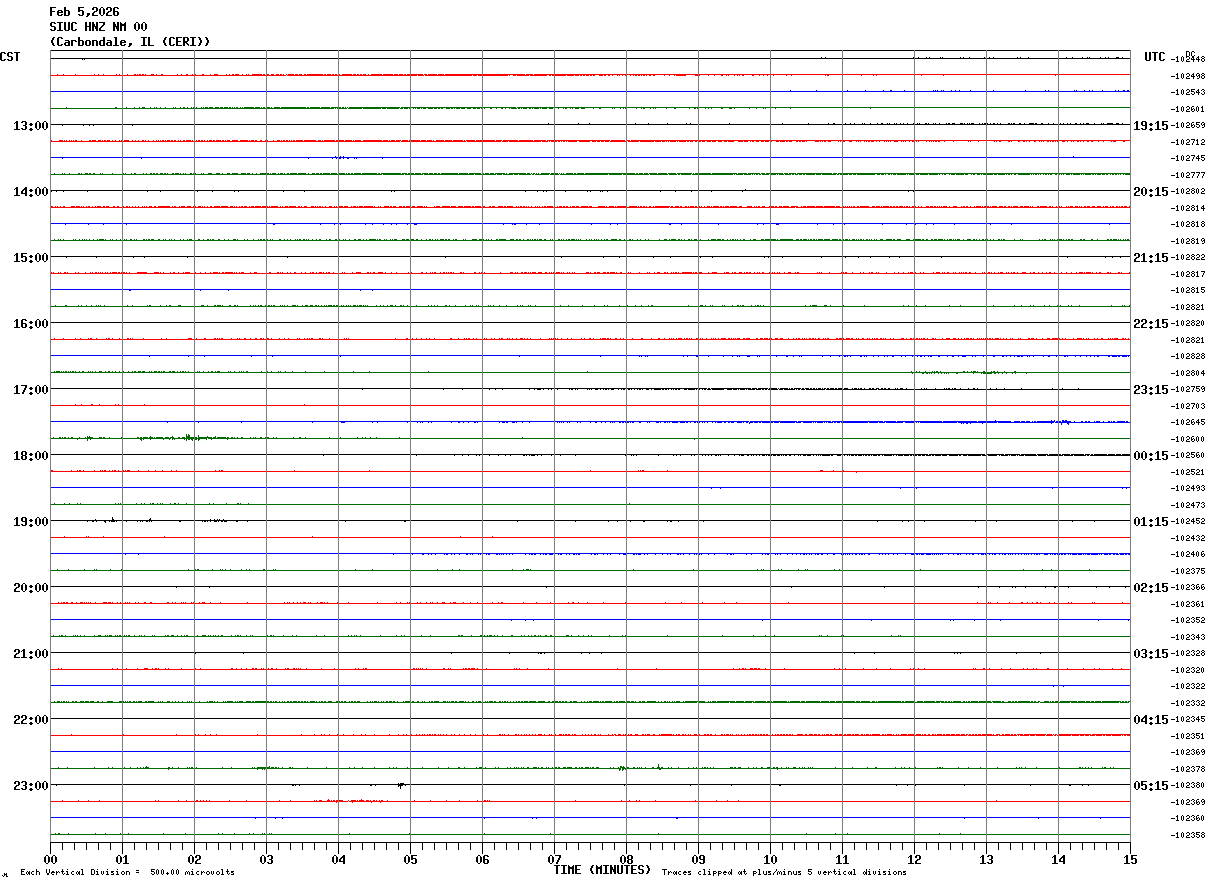This screenshot has height=886, width=1210.
Task: Select the 00:15 UTC time label
Action: pos(1150,455)
